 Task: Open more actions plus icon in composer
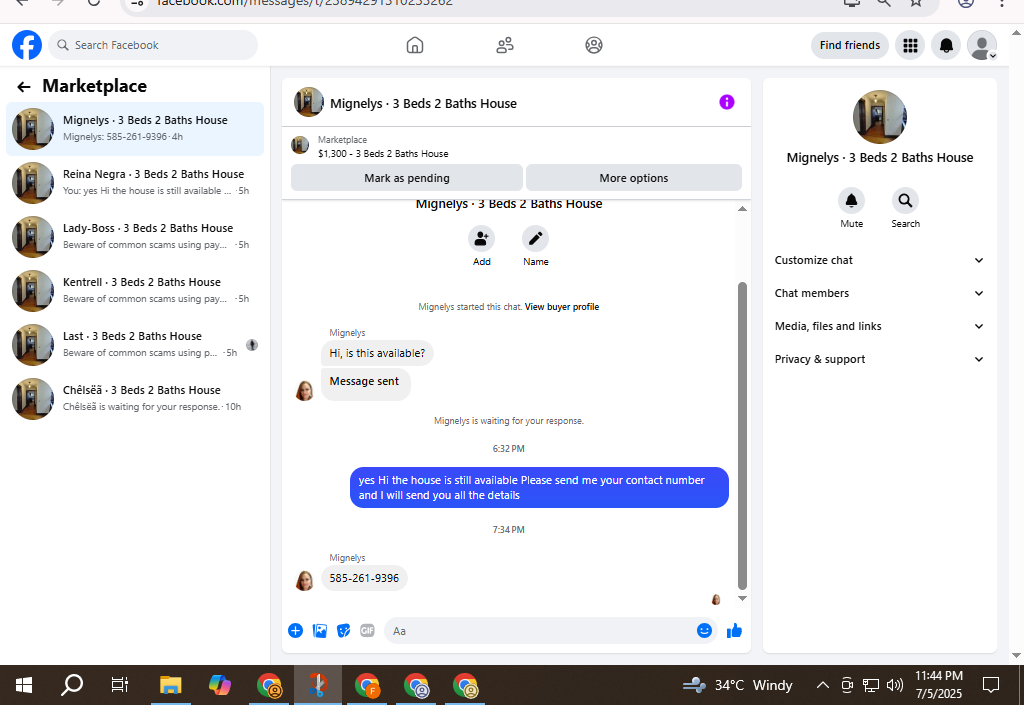pos(295,631)
